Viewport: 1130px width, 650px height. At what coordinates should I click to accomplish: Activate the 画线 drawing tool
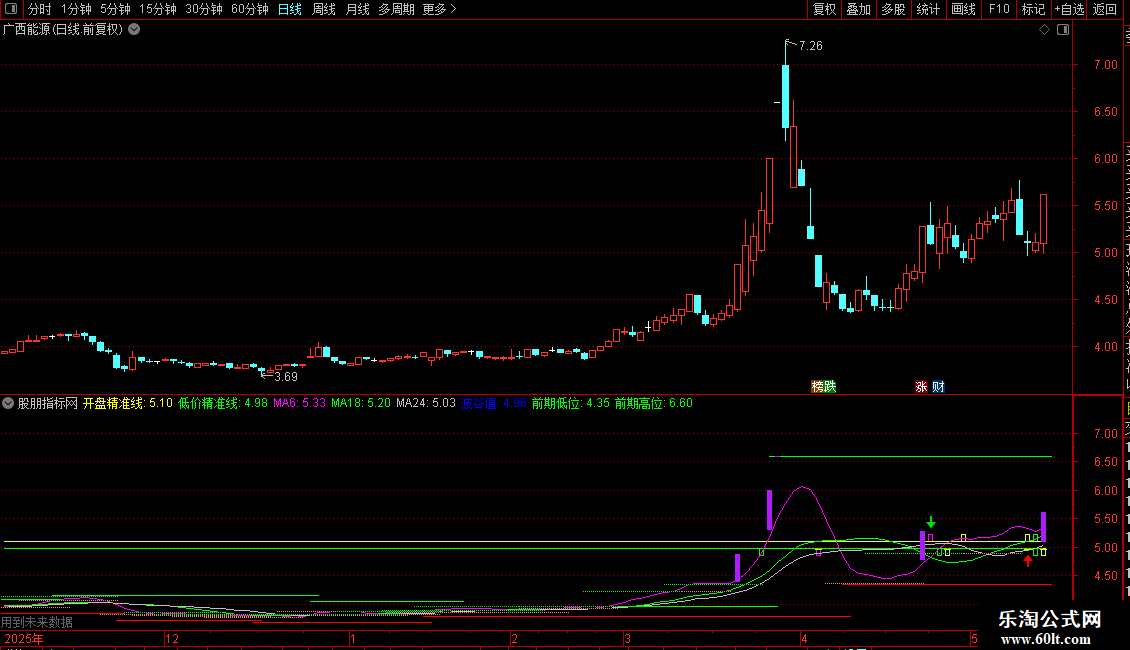pyautogui.click(x=964, y=9)
